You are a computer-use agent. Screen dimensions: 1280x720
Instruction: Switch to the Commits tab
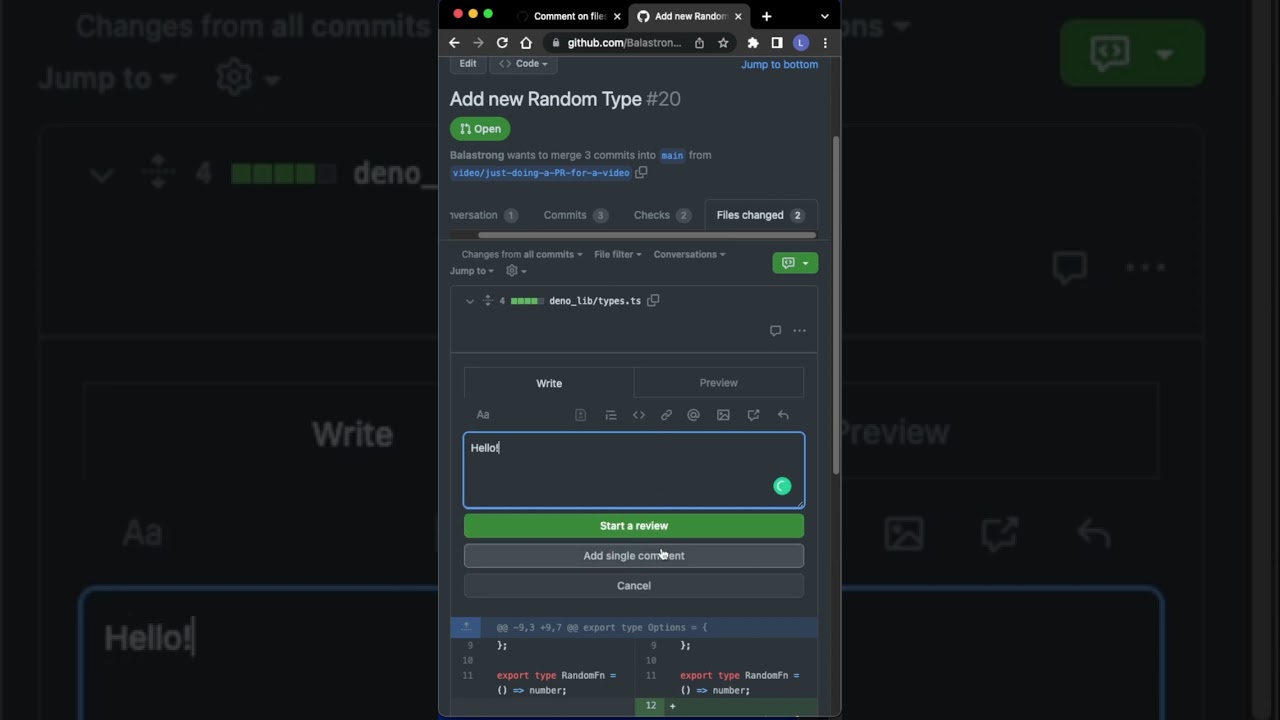pyautogui.click(x=575, y=215)
